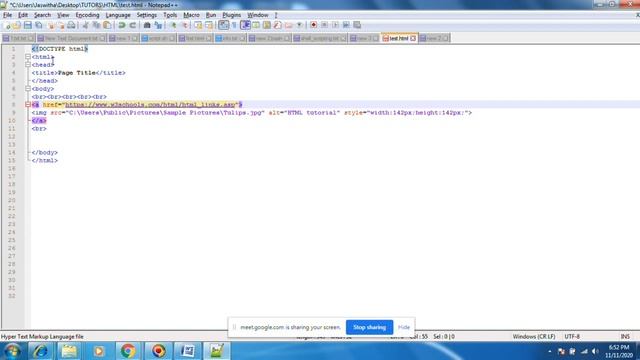
Task: Click the Zoom Out toolbar icon
Action: tap(184, 25)
